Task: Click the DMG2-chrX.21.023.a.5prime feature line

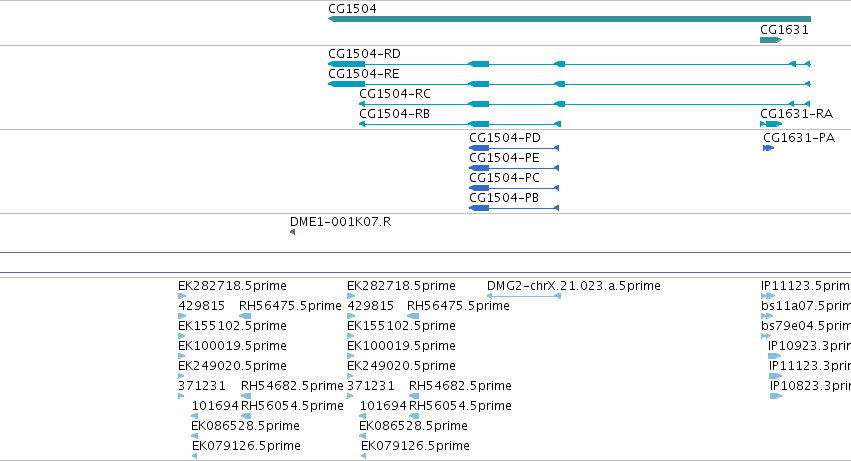Action: [x=524, y=296]
